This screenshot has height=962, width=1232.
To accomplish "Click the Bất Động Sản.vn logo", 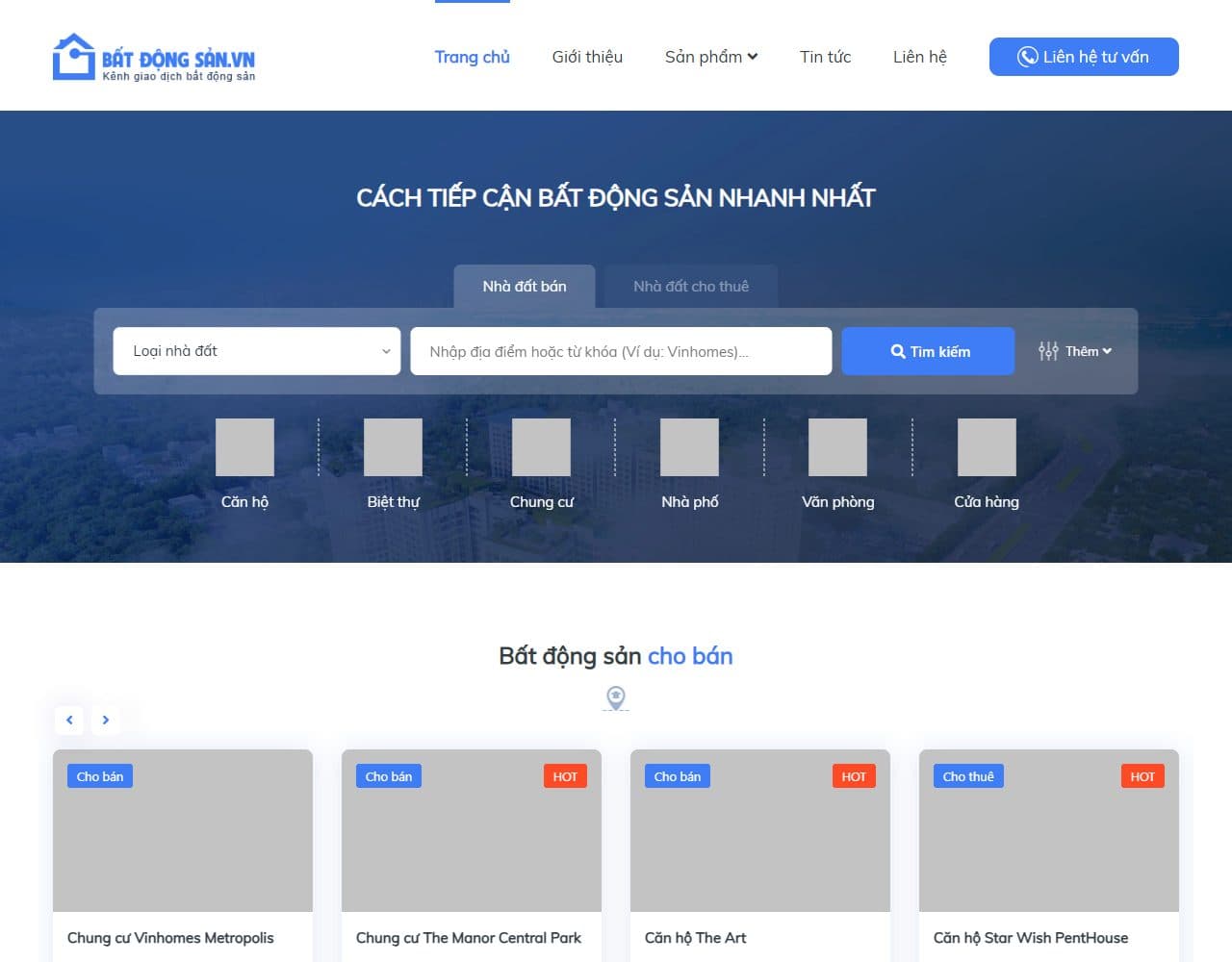I will point(154,58).
